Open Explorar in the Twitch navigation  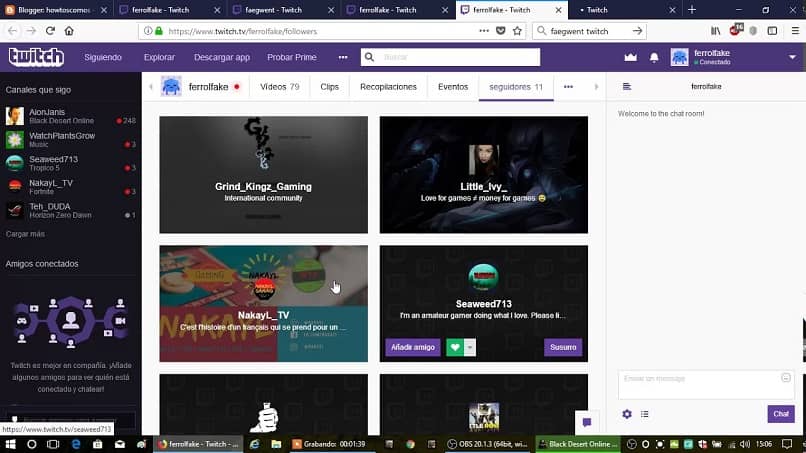pyautogui.click(x=159, y=57)
